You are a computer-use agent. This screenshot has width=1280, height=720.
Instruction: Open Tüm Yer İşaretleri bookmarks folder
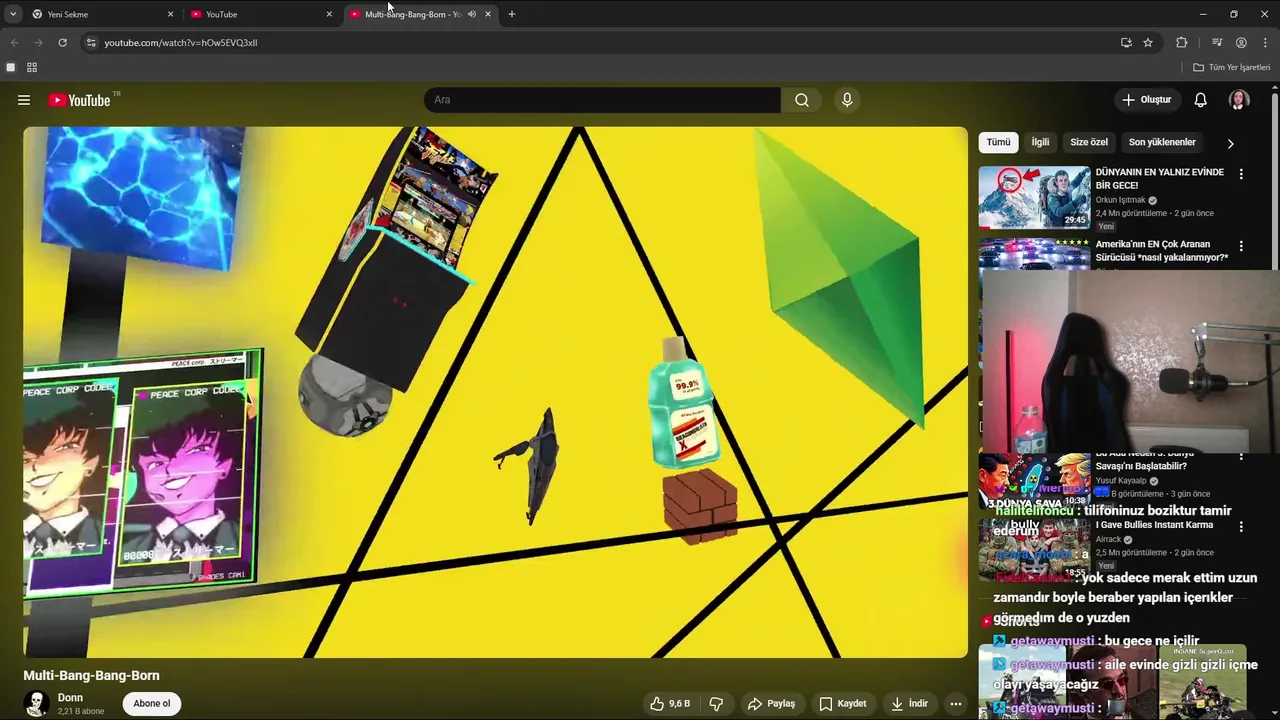click(x=1231, y=67)
